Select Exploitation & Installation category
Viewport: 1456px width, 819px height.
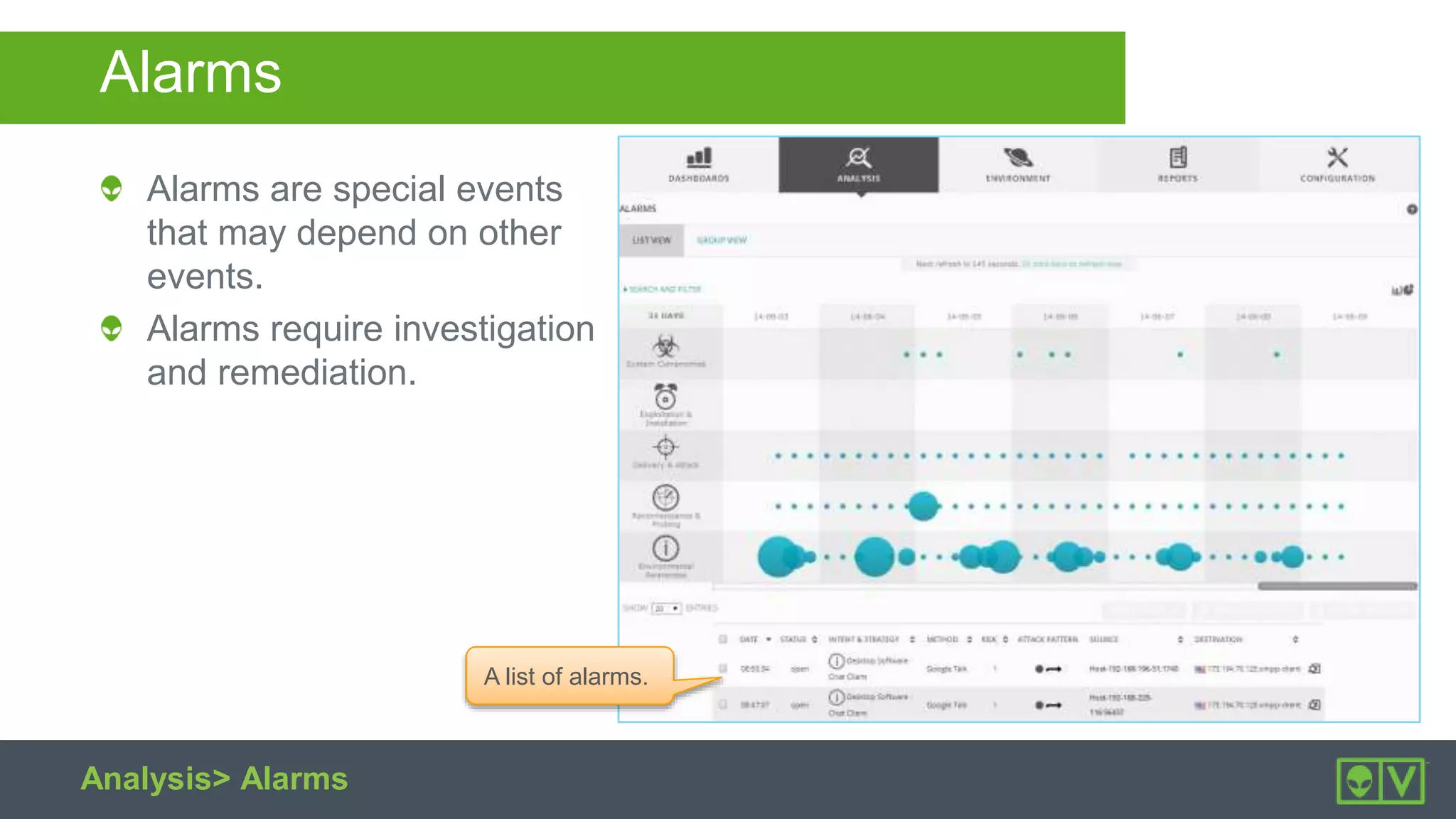666,405
